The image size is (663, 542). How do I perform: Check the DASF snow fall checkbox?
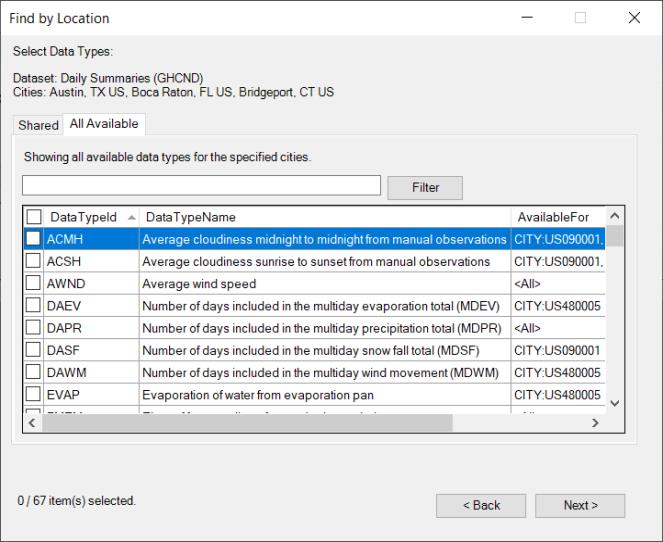point(34,350)
